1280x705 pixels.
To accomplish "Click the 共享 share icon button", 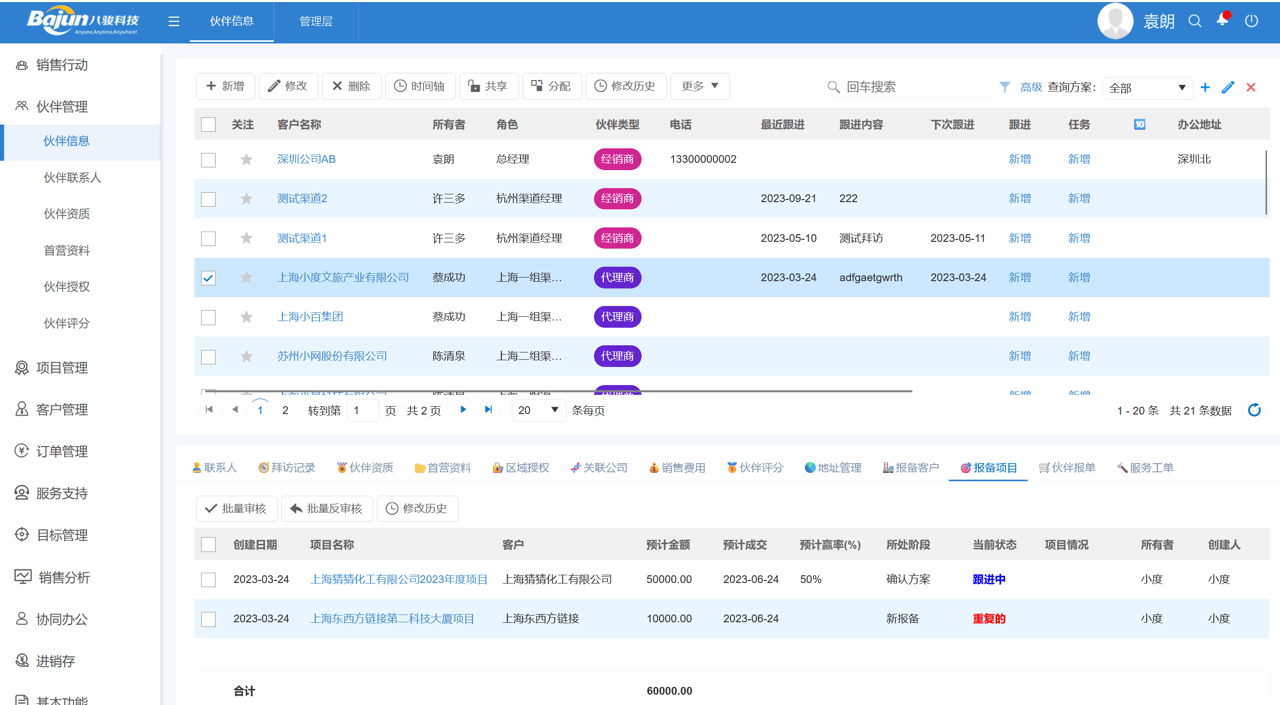I will (489, 86).
